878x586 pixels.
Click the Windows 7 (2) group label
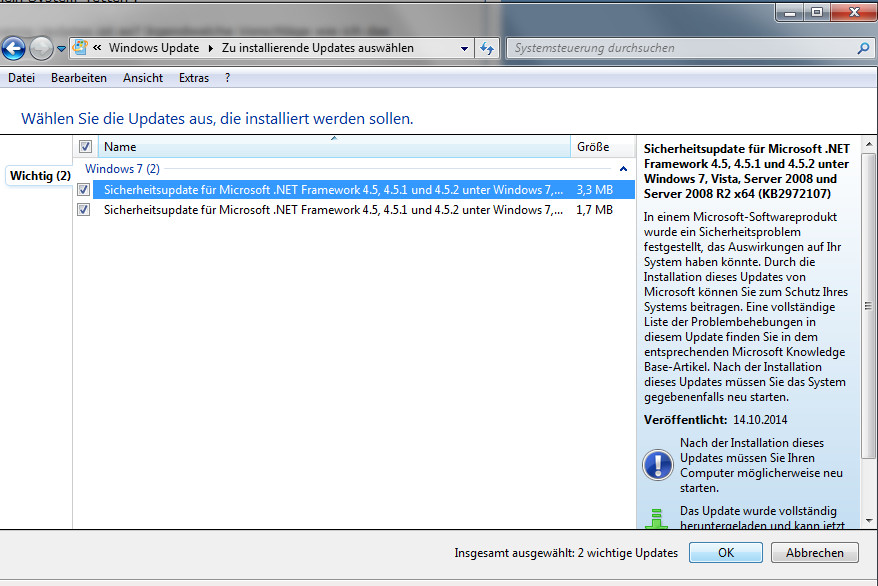[122, 168]
